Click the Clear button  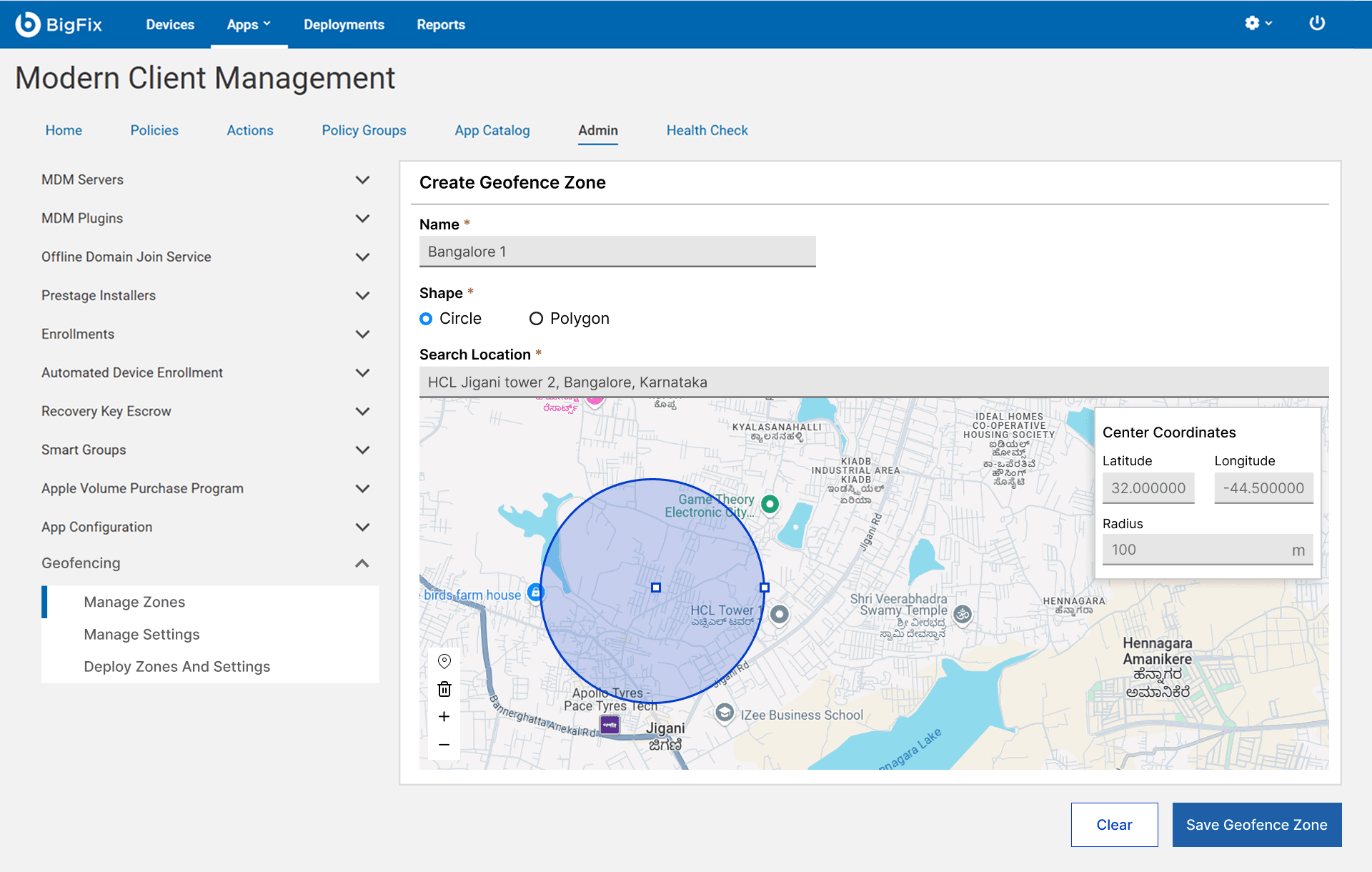(1114, 825)
